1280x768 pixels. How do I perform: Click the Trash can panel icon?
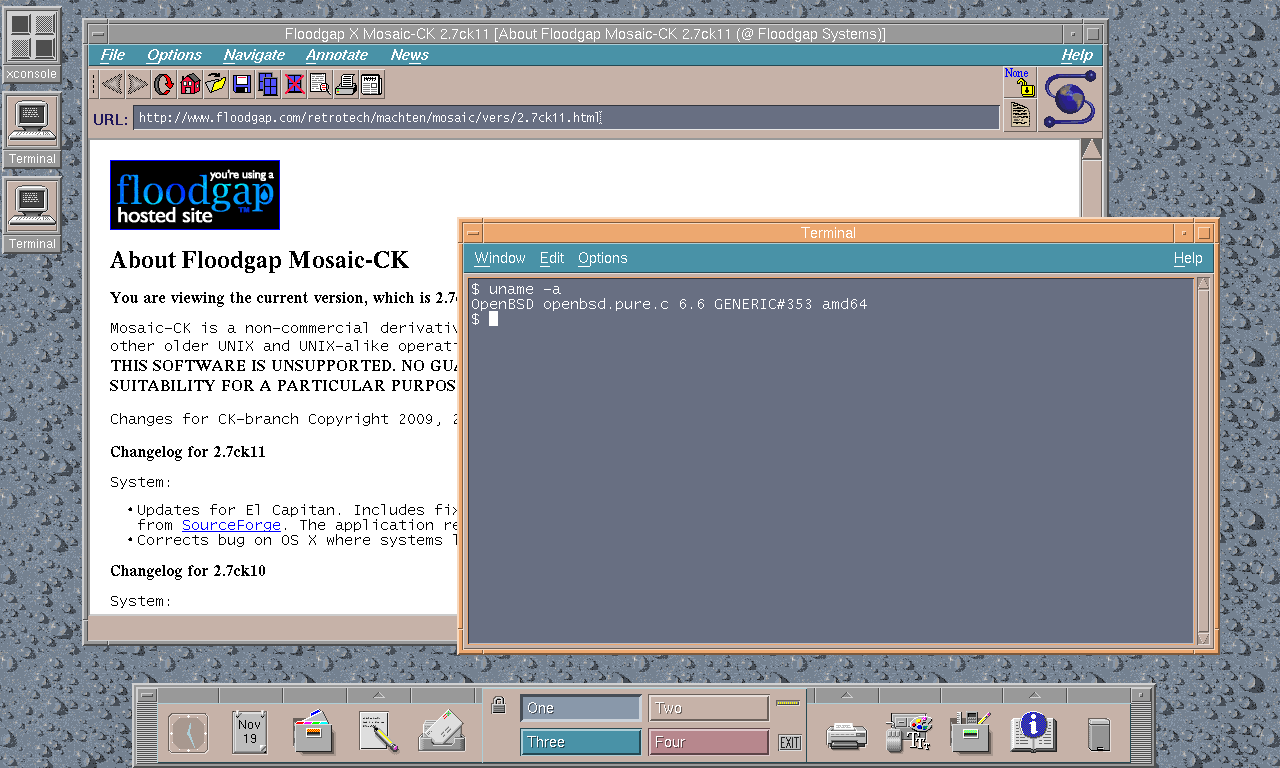pyautogui.click(x=1098, y=735)
